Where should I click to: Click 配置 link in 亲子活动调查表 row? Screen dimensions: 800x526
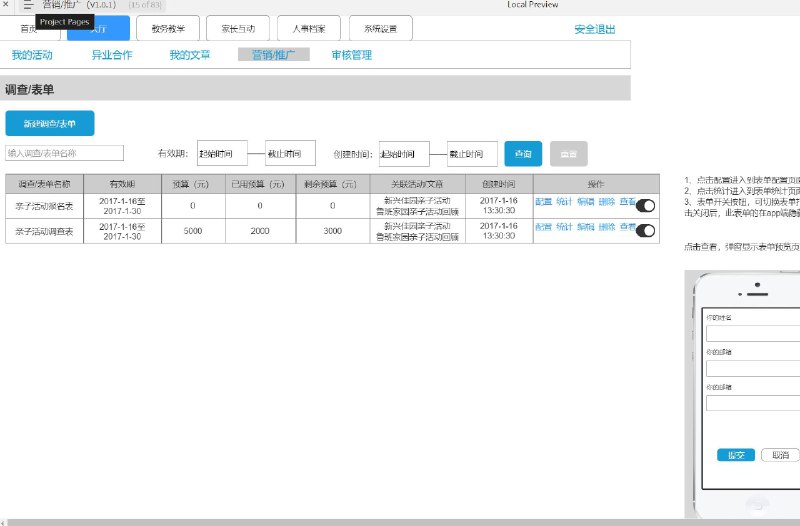point(543,227)
